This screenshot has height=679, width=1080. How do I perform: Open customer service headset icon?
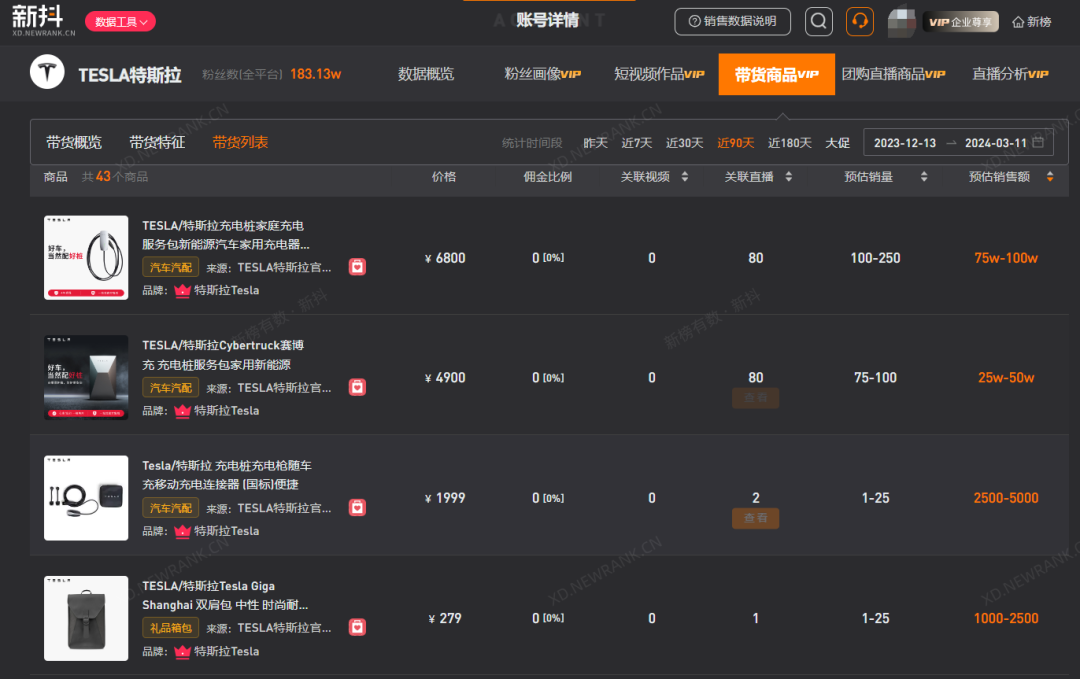859,22
